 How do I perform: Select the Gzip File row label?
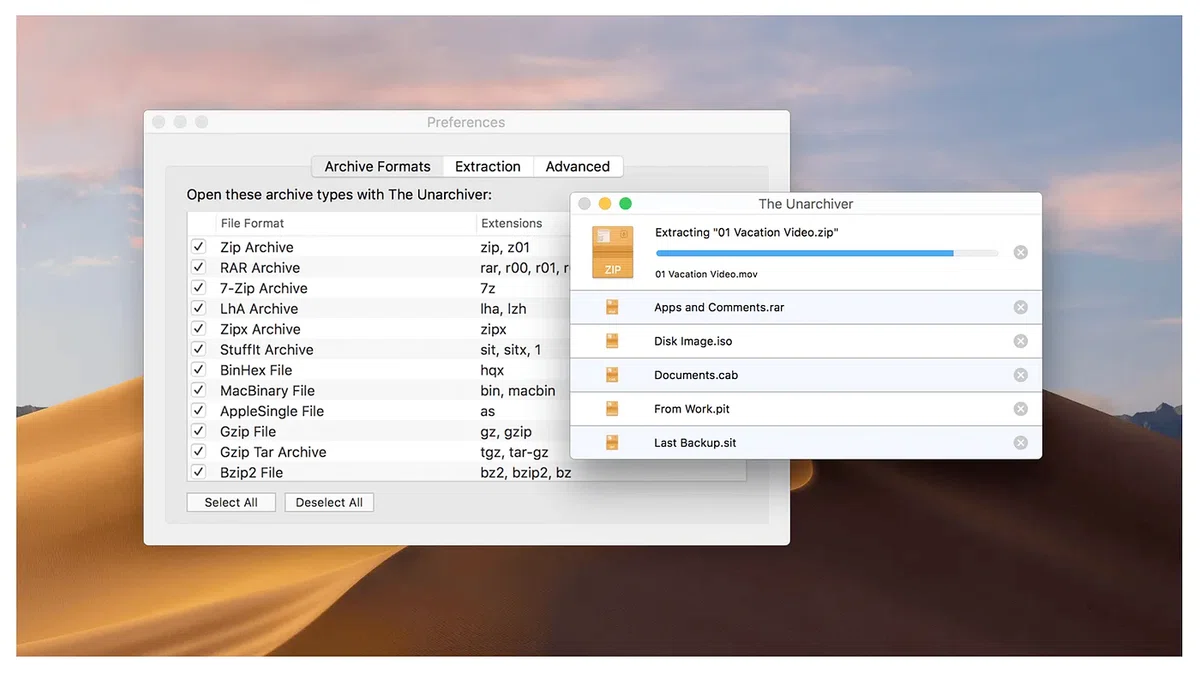coord(248,432)
